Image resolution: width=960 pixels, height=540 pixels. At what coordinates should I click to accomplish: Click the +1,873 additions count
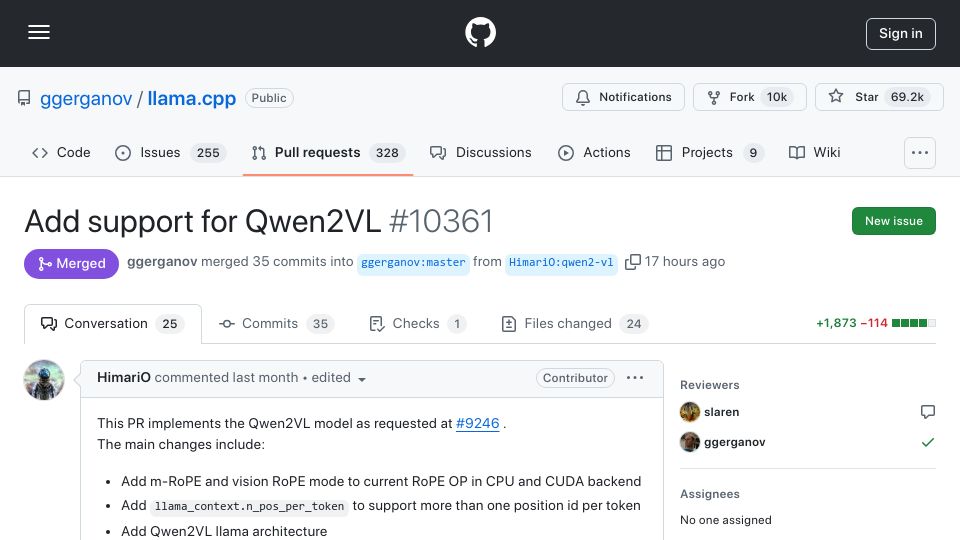tap(836, 323)
